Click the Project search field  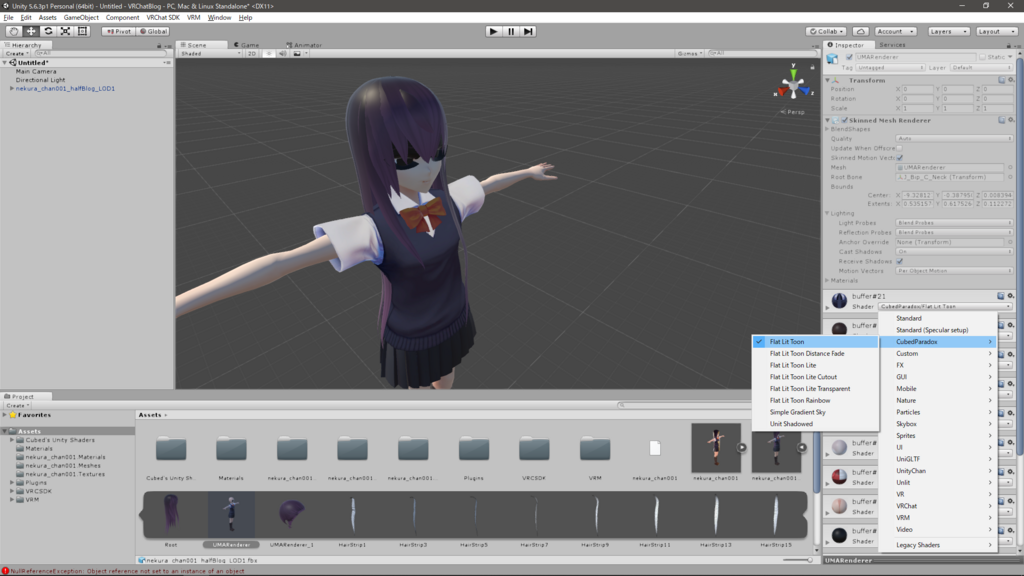(x=682, y=405)
